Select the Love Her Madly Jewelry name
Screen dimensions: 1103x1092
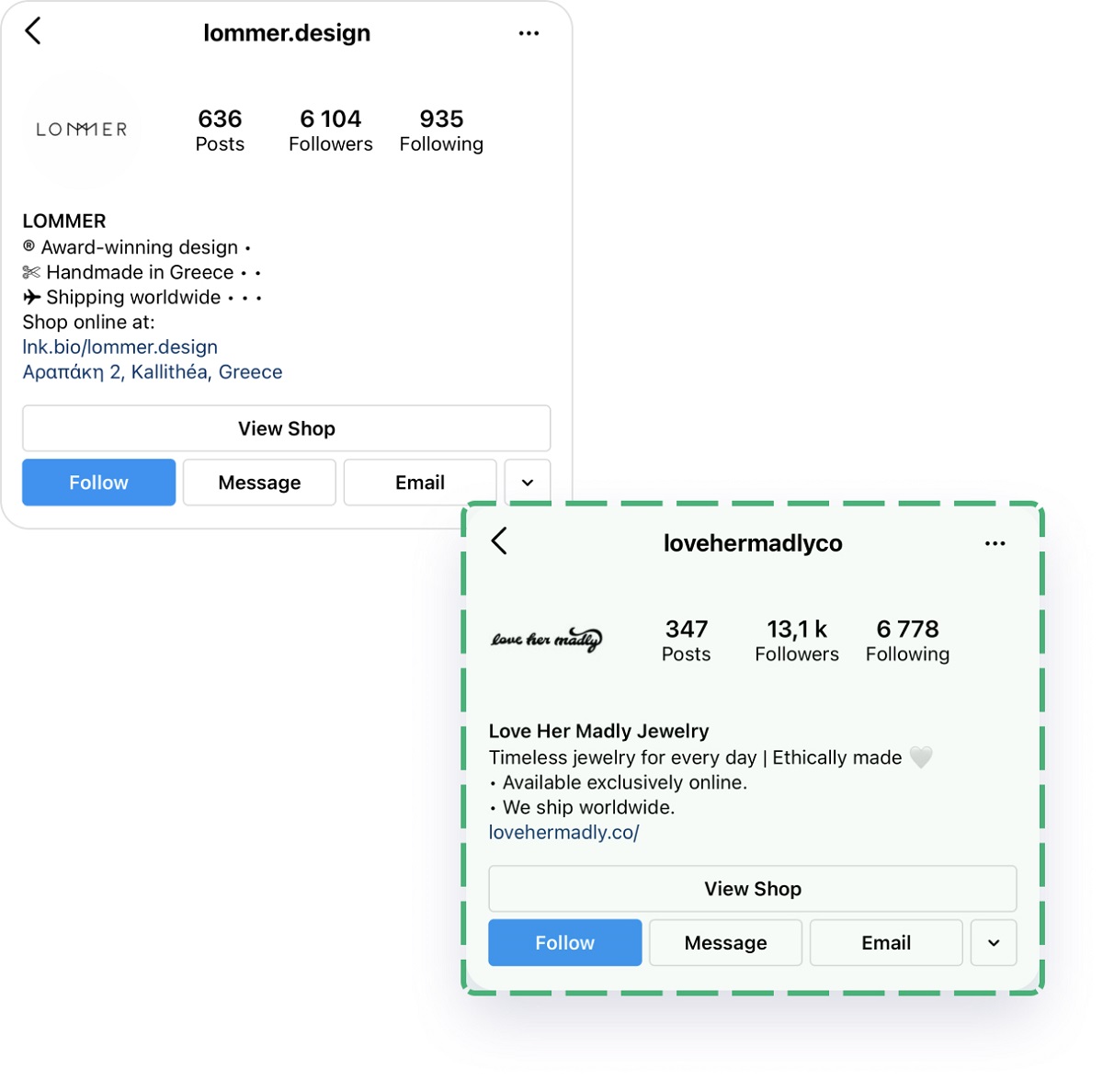pos(599,732)
